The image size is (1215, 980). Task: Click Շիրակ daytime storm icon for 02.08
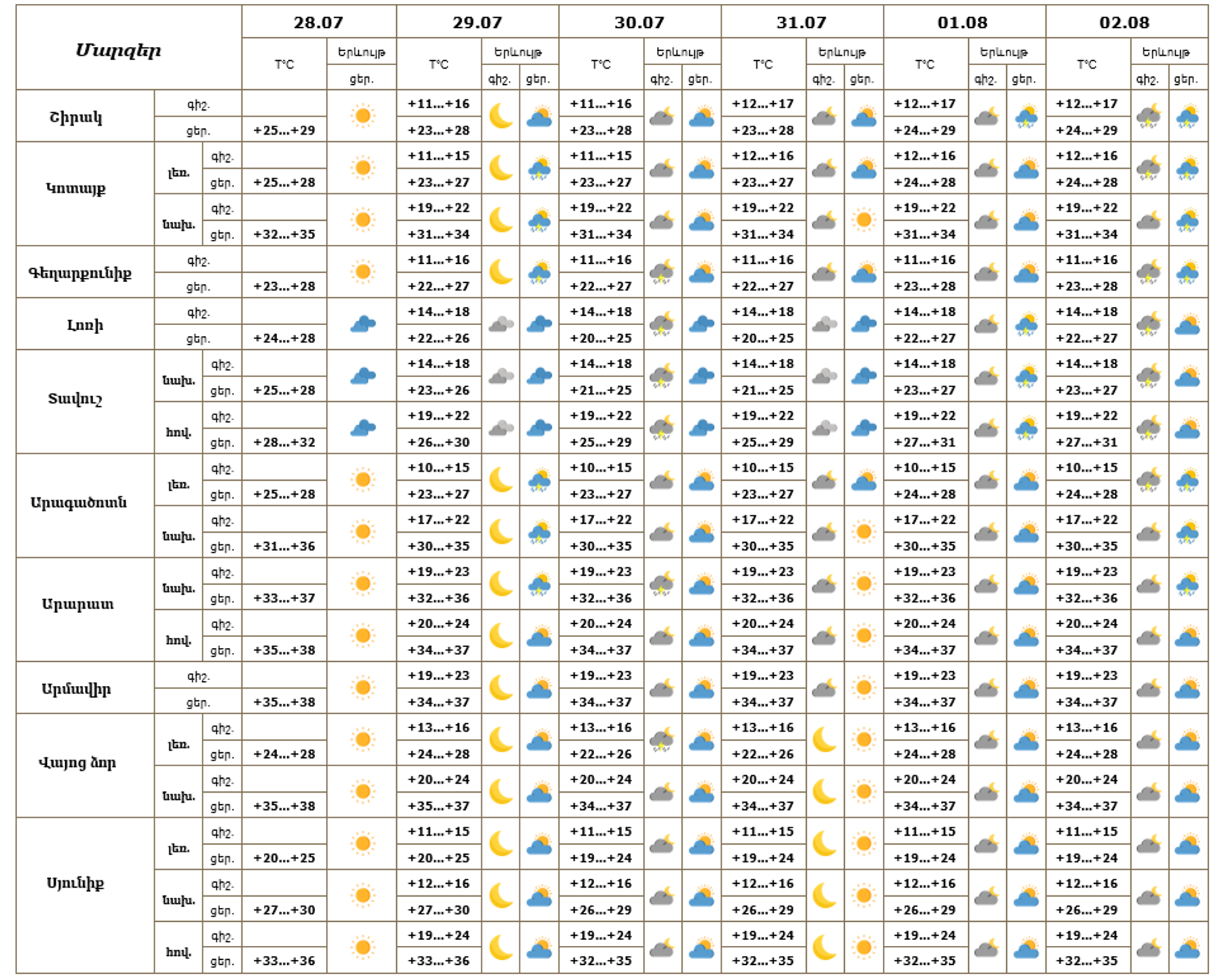tap(1188, 116)
